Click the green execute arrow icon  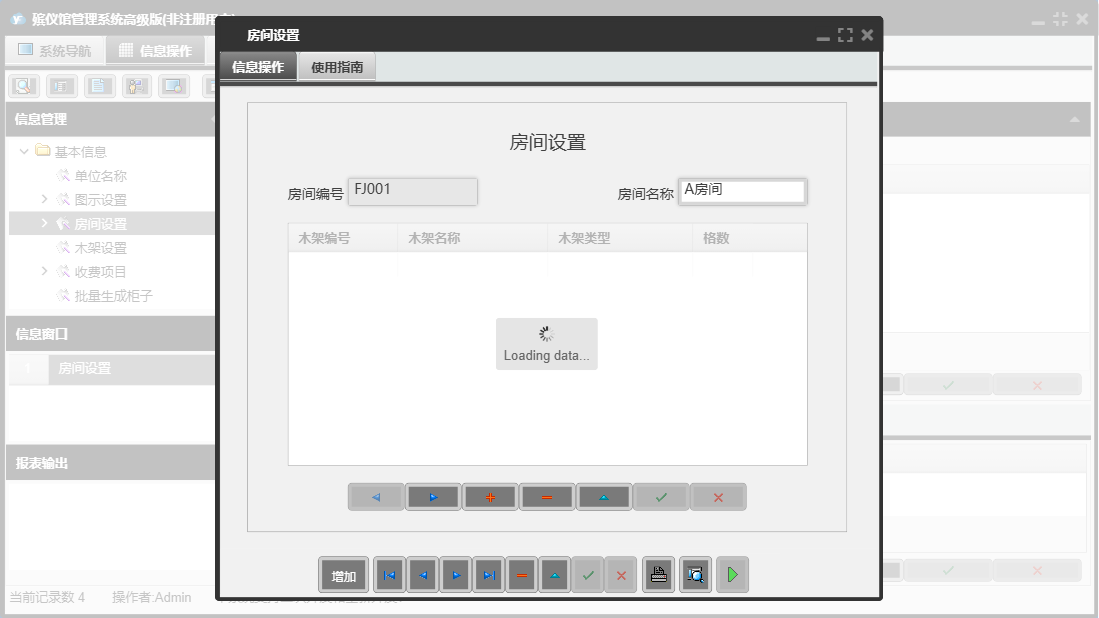tap(731, 574)
